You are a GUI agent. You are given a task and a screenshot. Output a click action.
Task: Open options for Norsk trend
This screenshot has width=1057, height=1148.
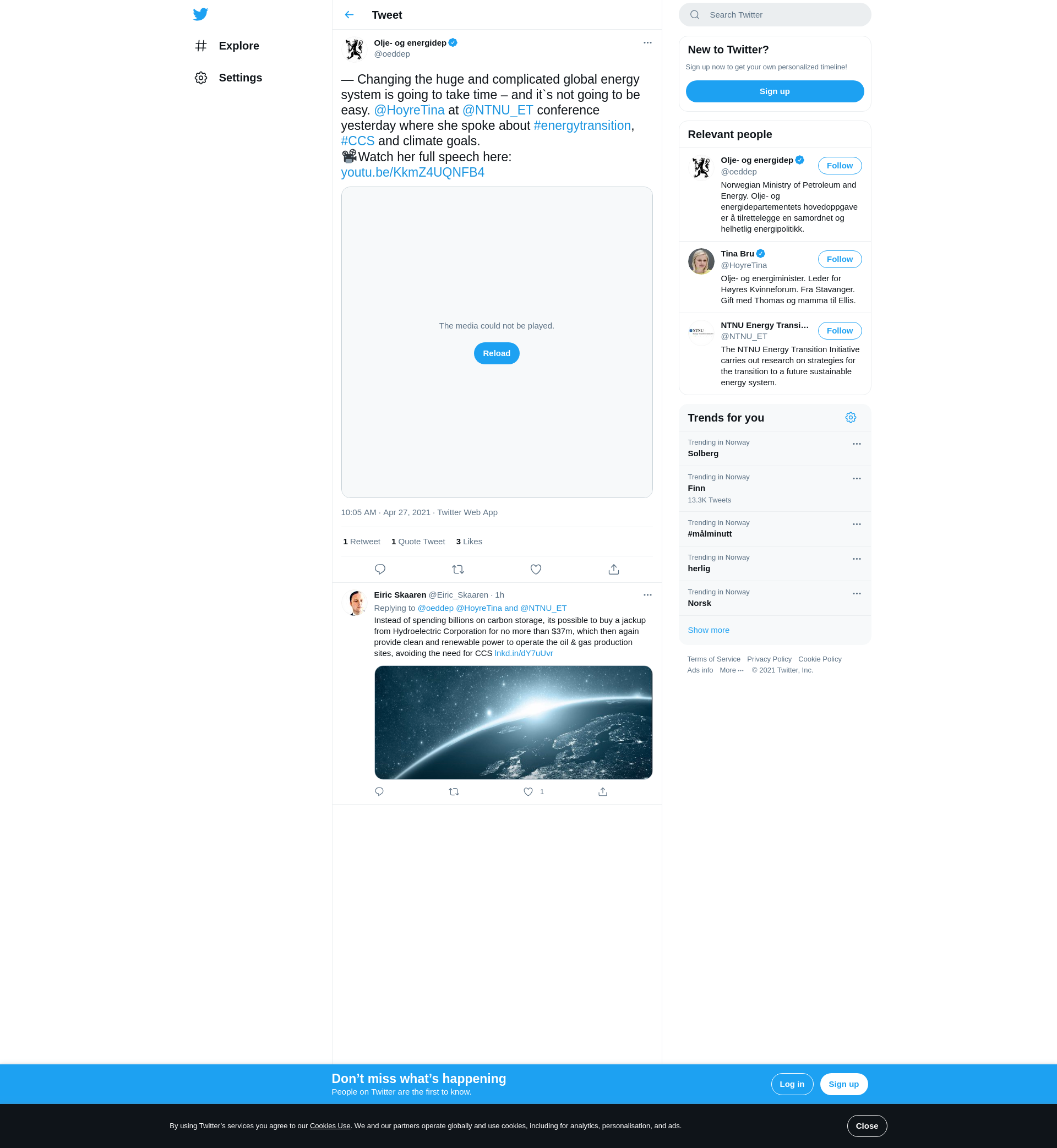point(856,594)
